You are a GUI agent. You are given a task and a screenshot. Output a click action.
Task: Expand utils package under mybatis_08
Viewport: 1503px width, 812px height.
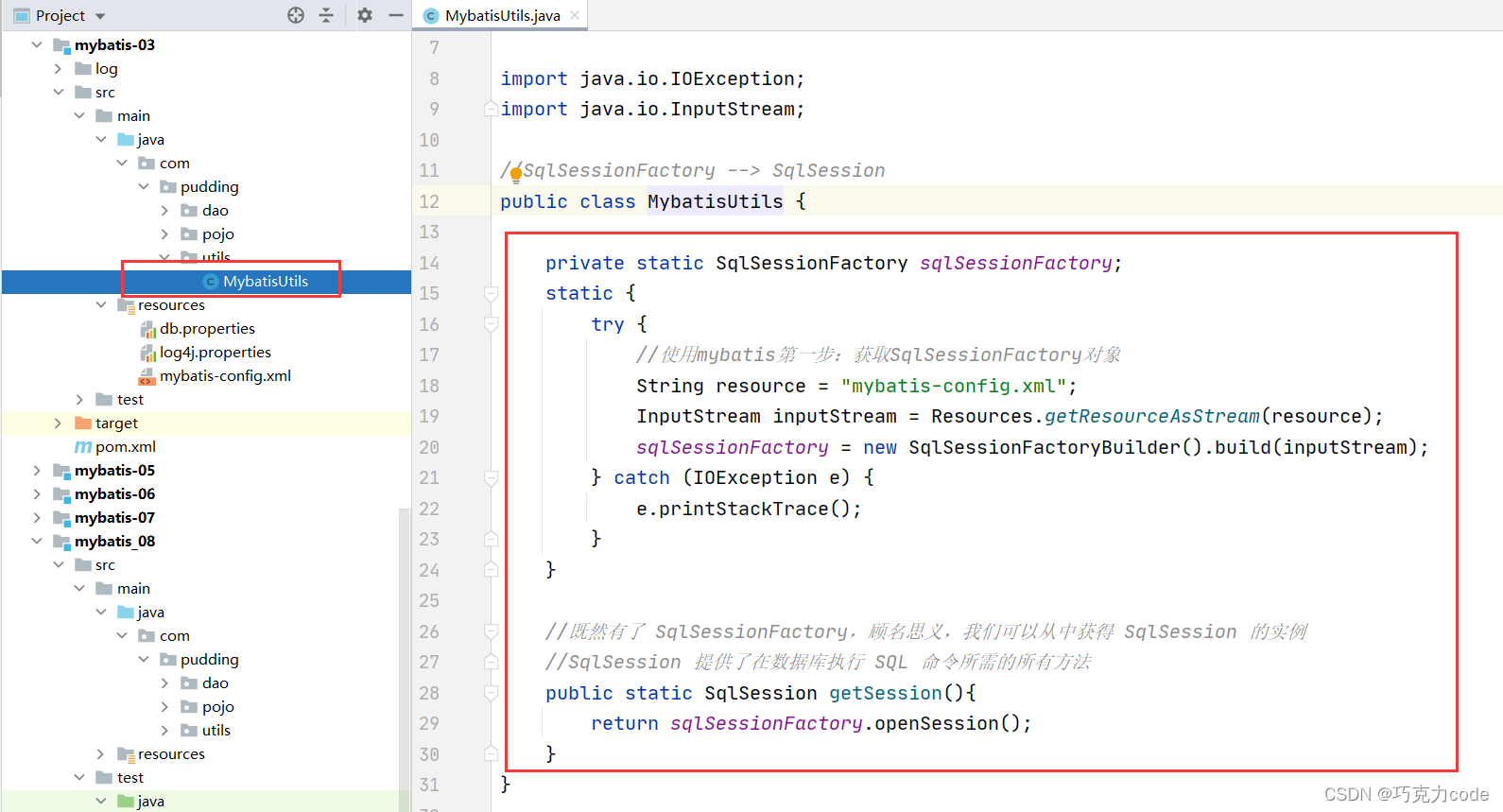click(164, 730)
